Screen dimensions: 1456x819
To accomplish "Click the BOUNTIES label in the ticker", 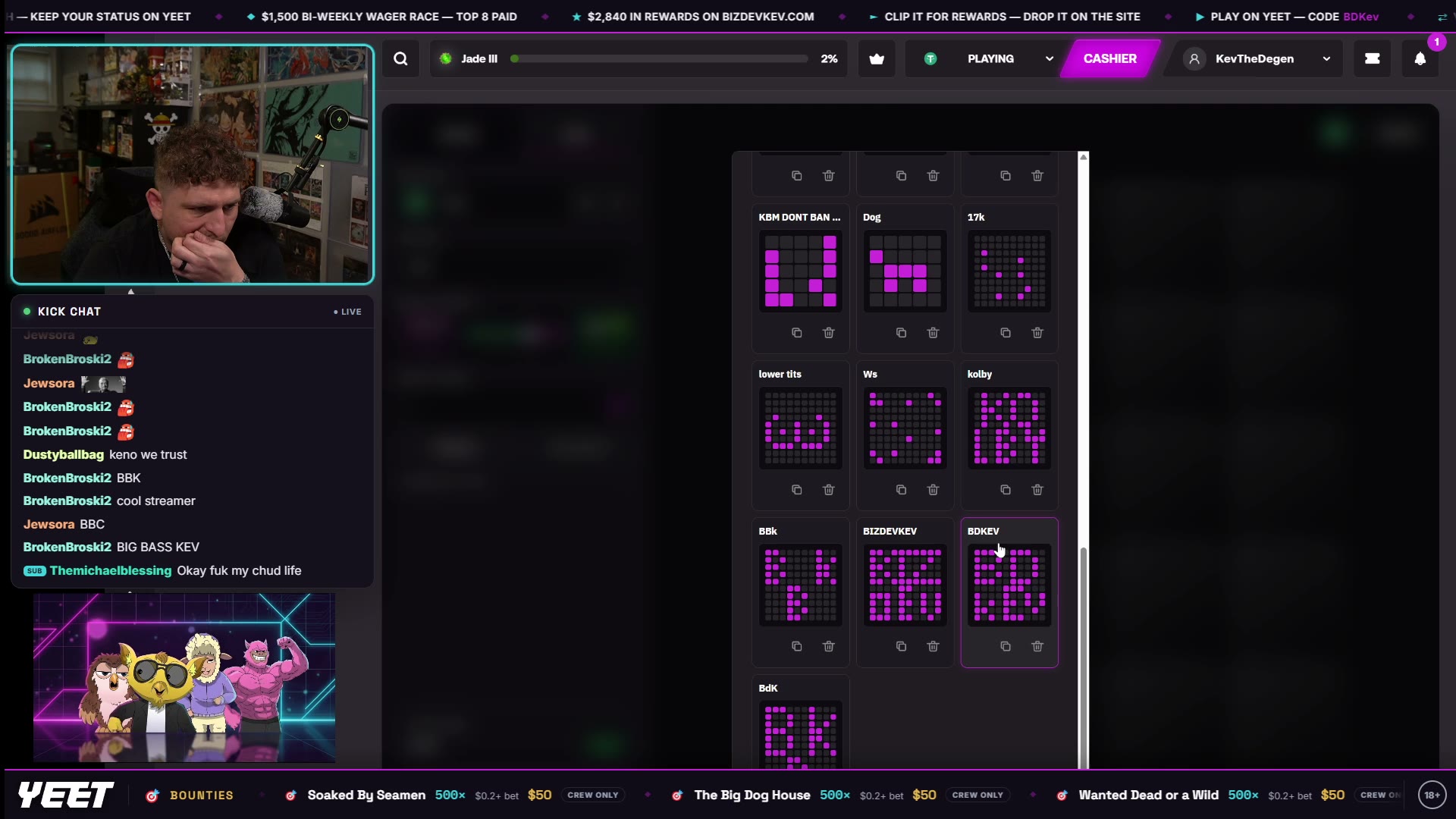I will point(202,795).
